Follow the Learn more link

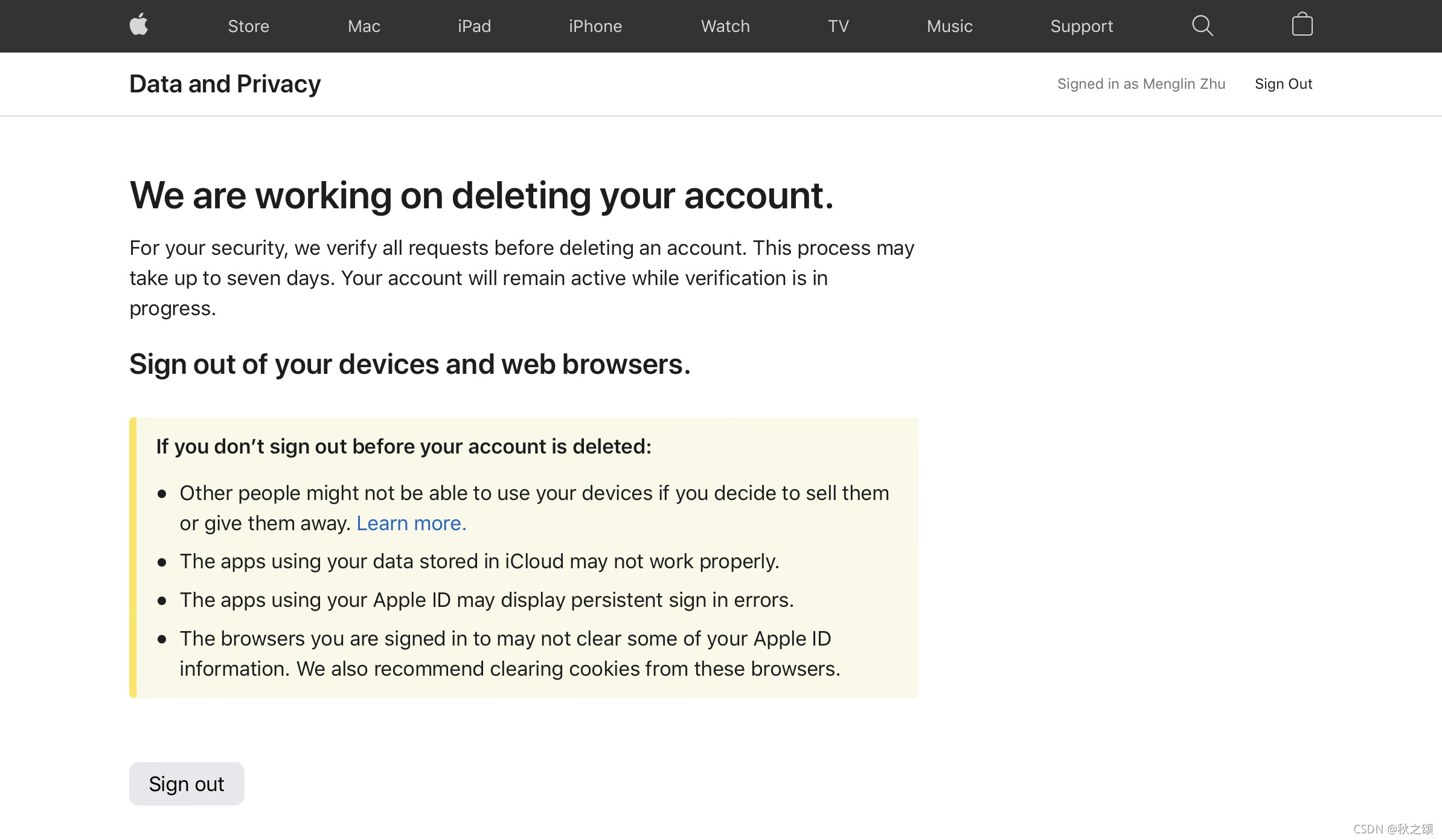tap(411, 523)
